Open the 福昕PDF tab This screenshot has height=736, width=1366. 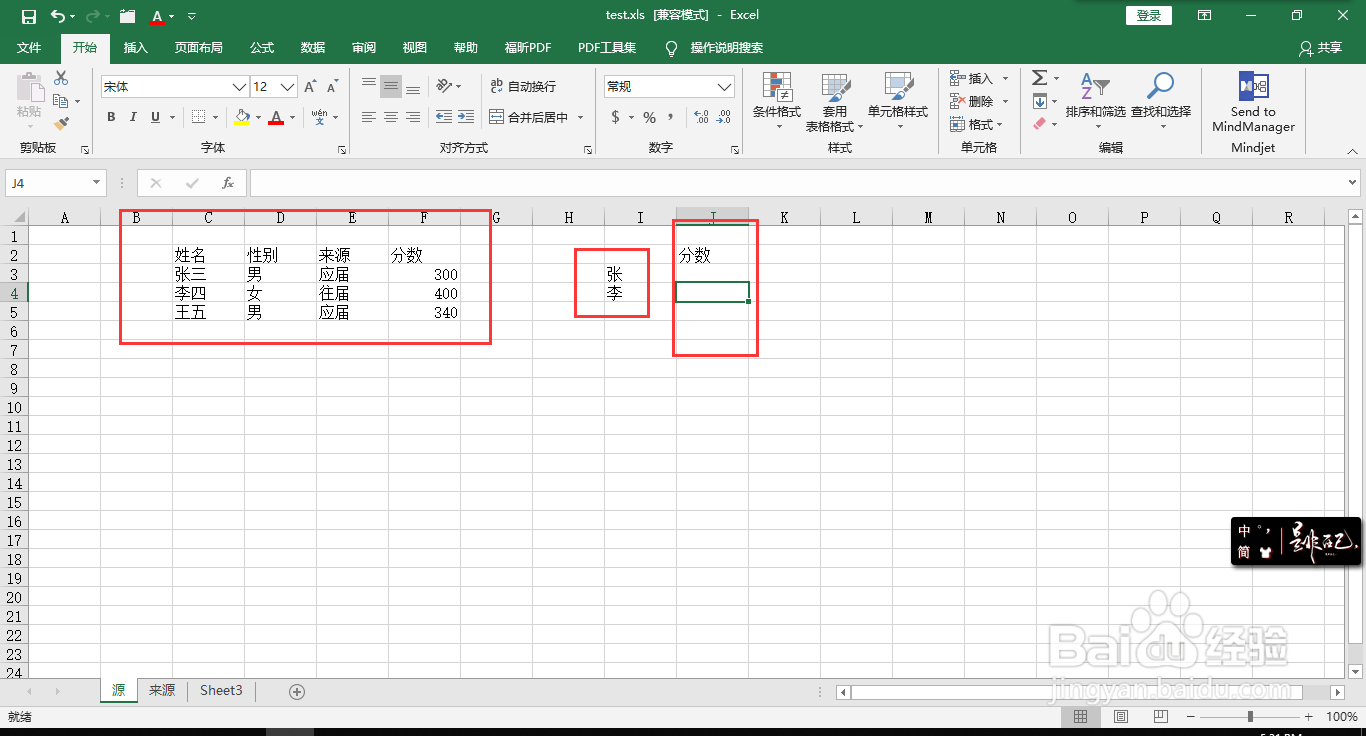[x=528, y=48]
